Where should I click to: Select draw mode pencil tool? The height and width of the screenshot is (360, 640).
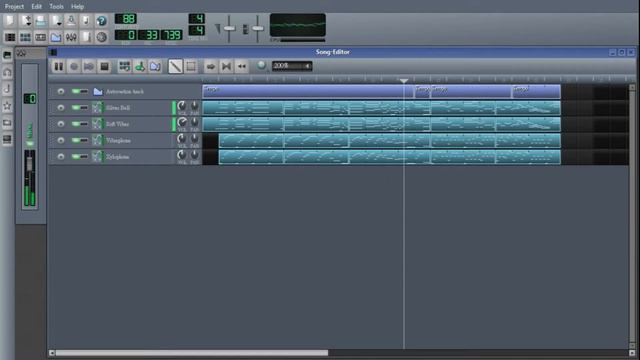[x=175, y=66]
